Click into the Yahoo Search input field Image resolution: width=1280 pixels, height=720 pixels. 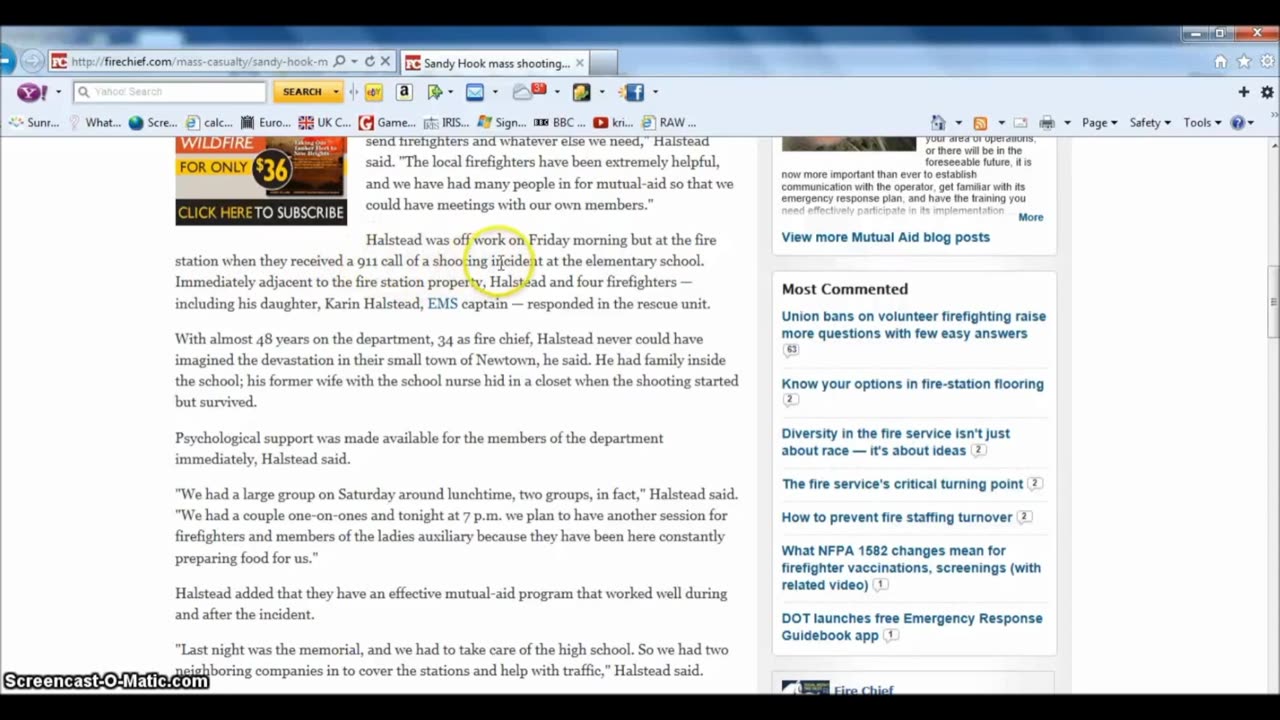[x=170, y=92]
